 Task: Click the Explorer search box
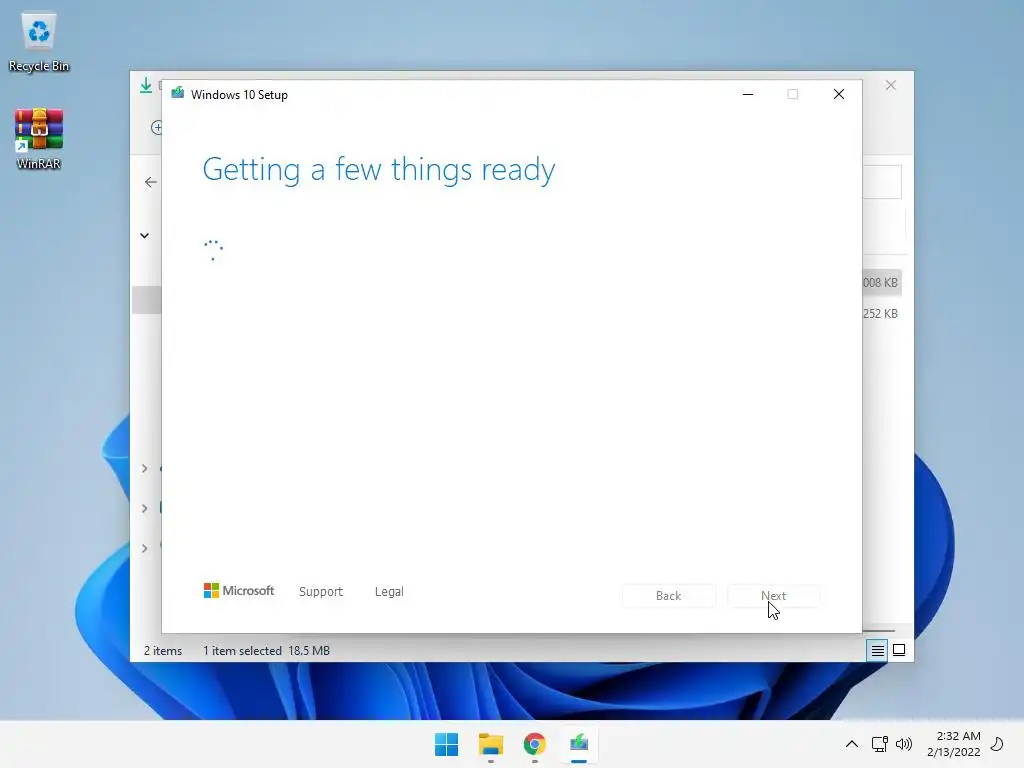pyautogui.click(x=882, y=182)
